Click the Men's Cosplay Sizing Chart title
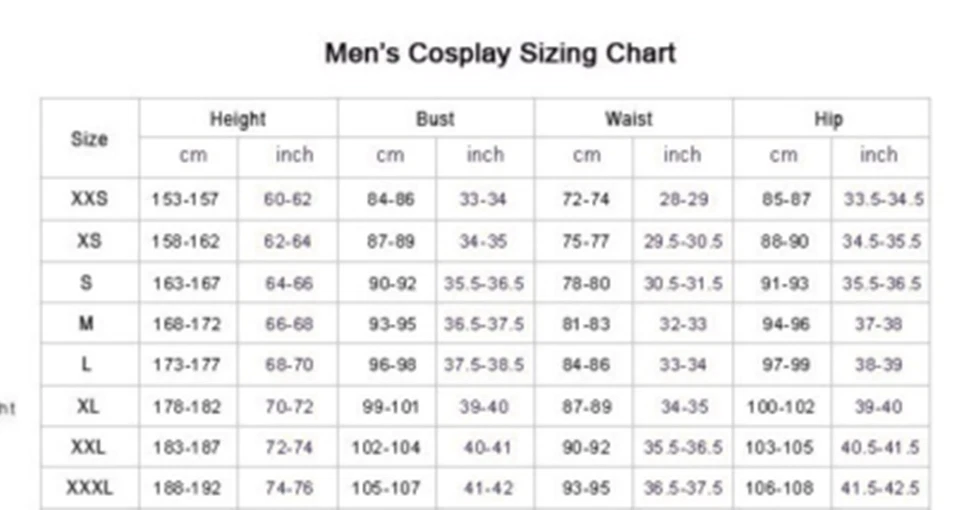 (x=500, y=54)
